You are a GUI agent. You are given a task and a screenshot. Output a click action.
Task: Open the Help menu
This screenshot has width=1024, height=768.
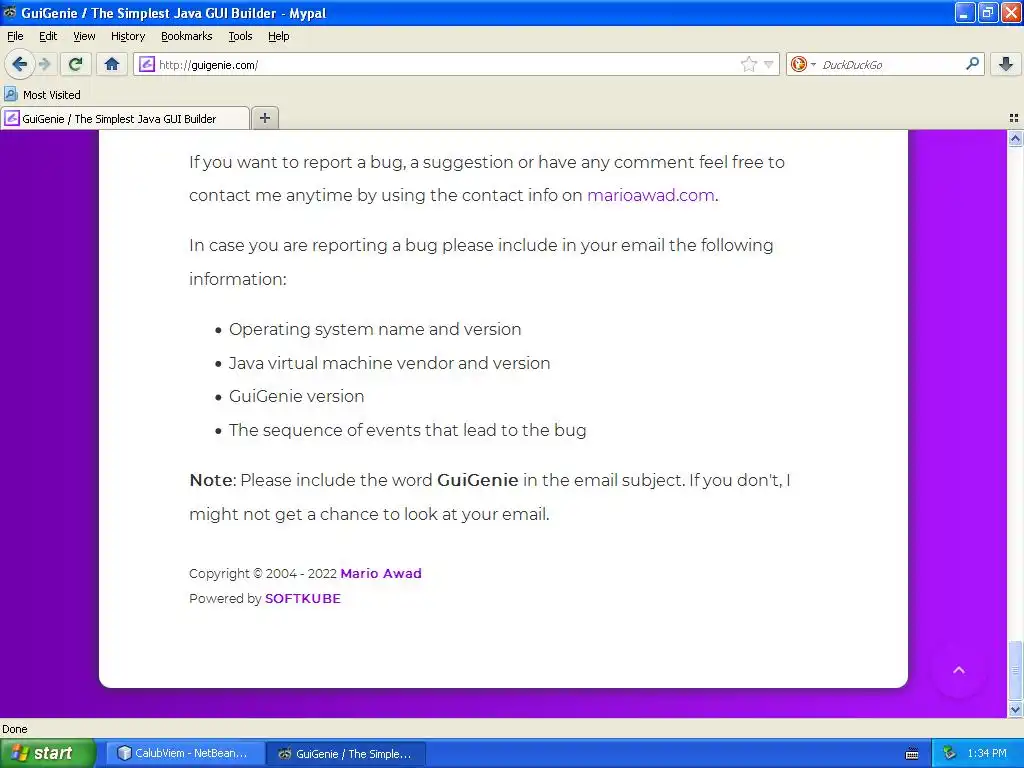tap(279, 36)
